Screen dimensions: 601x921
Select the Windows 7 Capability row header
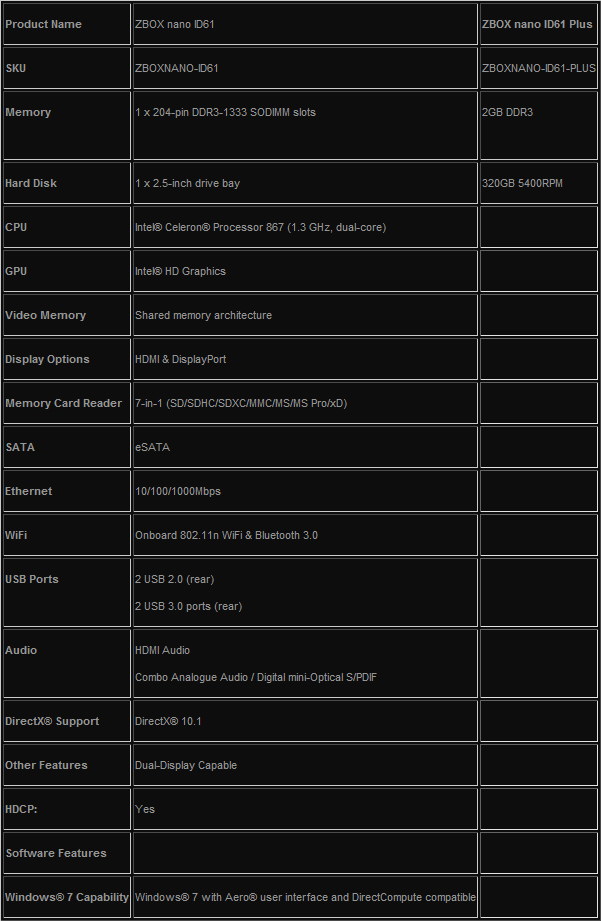(66, 897)
